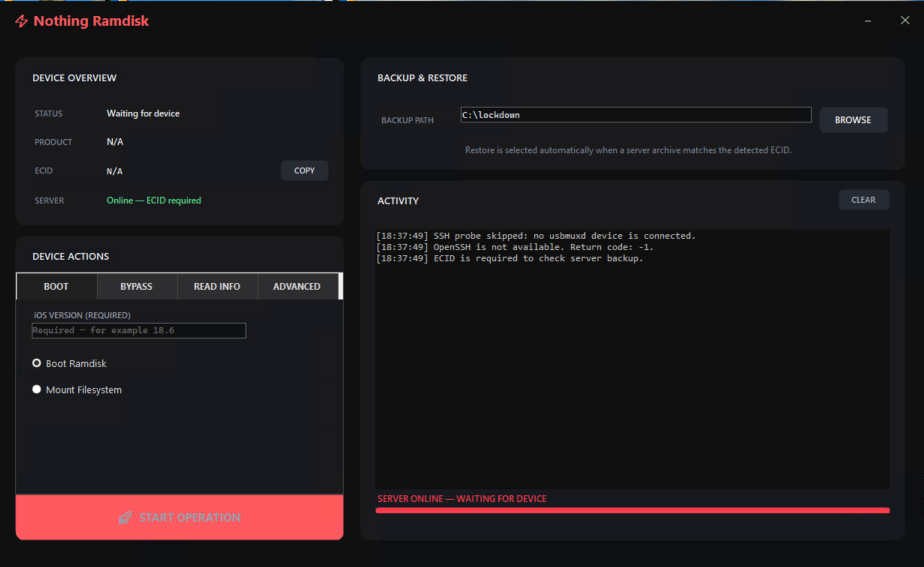This screenshot has height=567, width=924.
Task: Click the START OPERATION button
Action: pyautogui.click(x=180, y=517)
